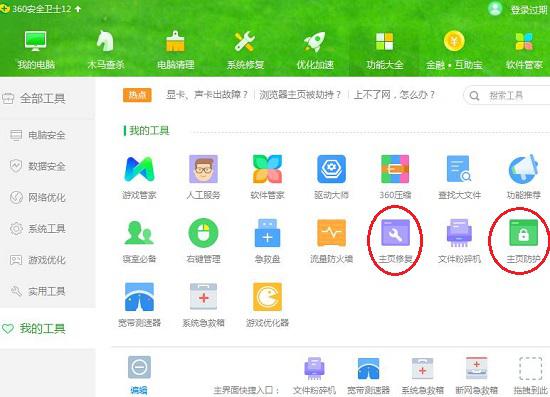Image resolution: width=550 pixels, height=397 pixels.
Task: Launch the 流量防火墙 tool
Action: click(331, 241)
